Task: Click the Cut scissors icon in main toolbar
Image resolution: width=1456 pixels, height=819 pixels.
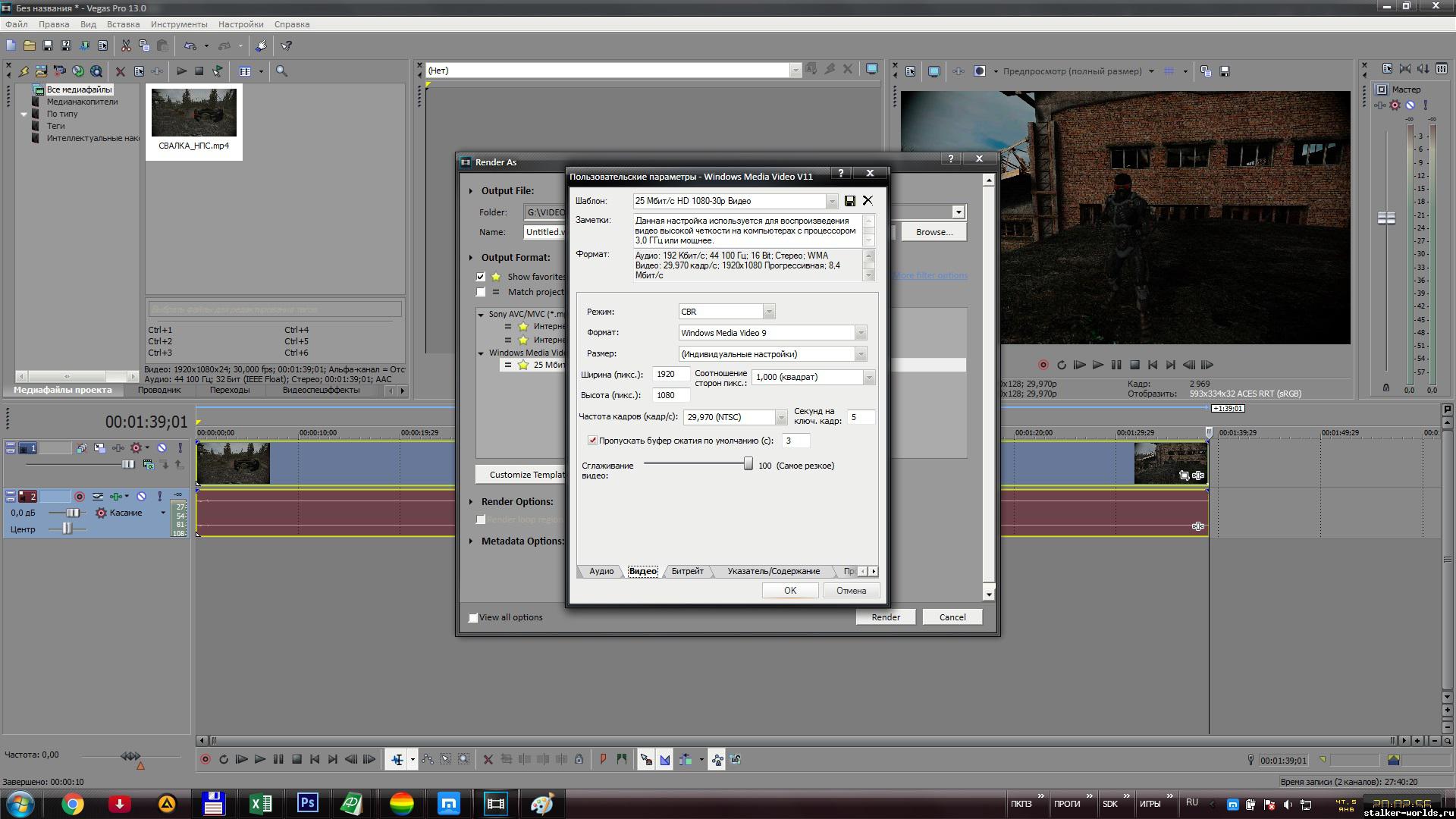Action: pos(126,46)
